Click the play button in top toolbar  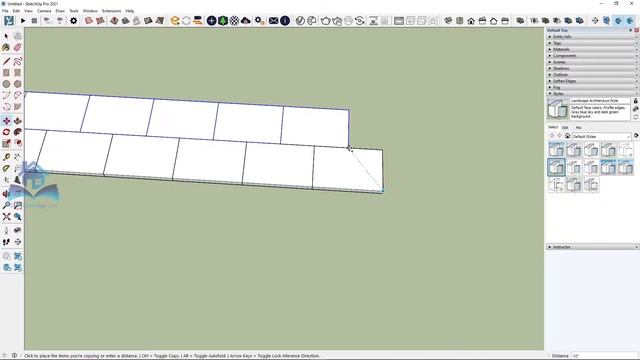tap(23, 20)
